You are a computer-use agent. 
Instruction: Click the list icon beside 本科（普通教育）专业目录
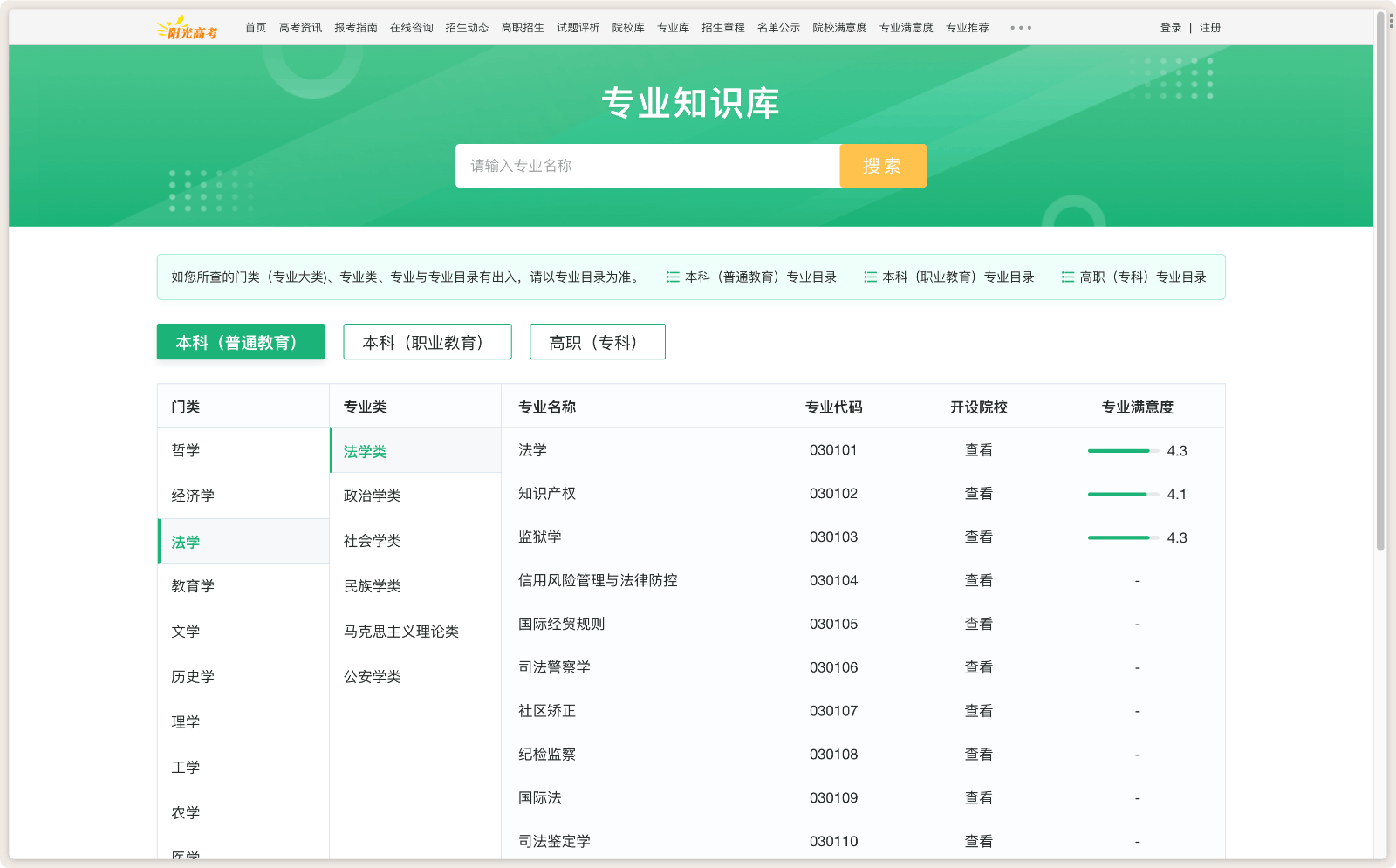point(672,277)
